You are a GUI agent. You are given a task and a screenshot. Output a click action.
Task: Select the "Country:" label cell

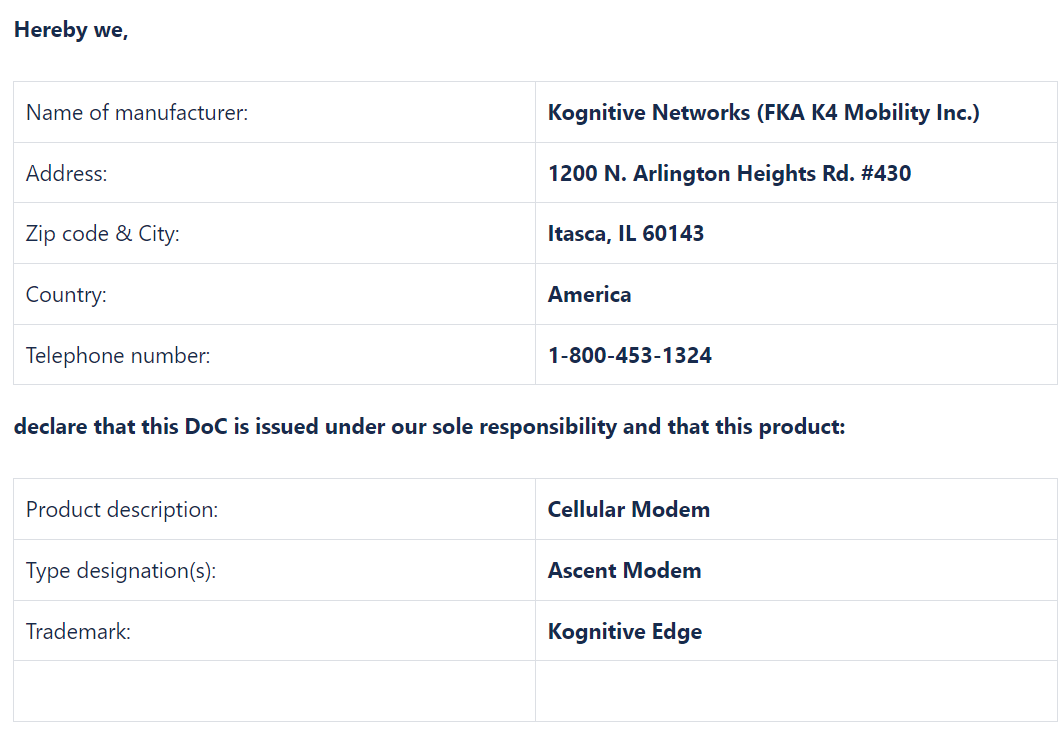point(66,295)
